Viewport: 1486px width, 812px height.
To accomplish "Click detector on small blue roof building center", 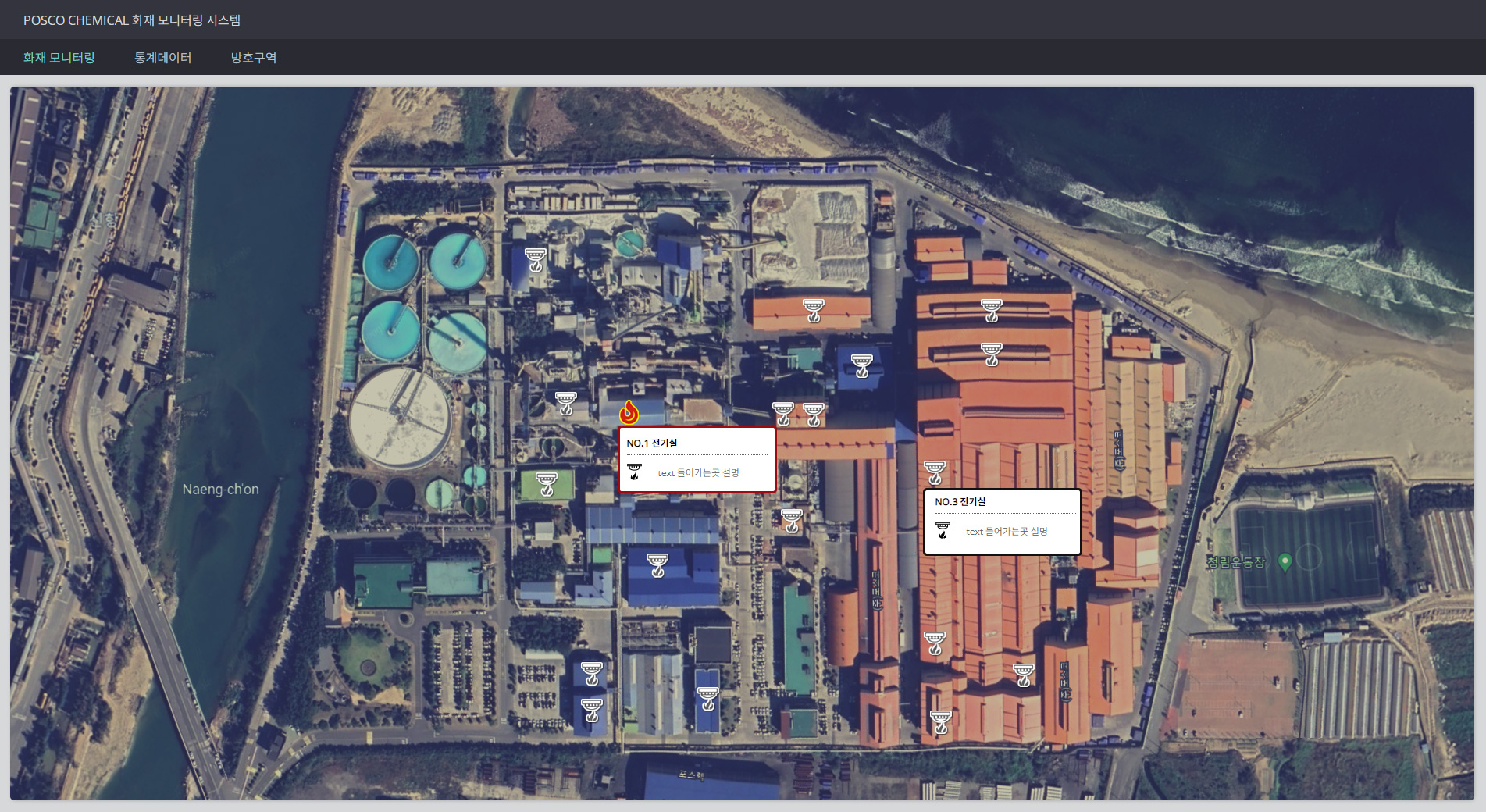I will point(861,365).
